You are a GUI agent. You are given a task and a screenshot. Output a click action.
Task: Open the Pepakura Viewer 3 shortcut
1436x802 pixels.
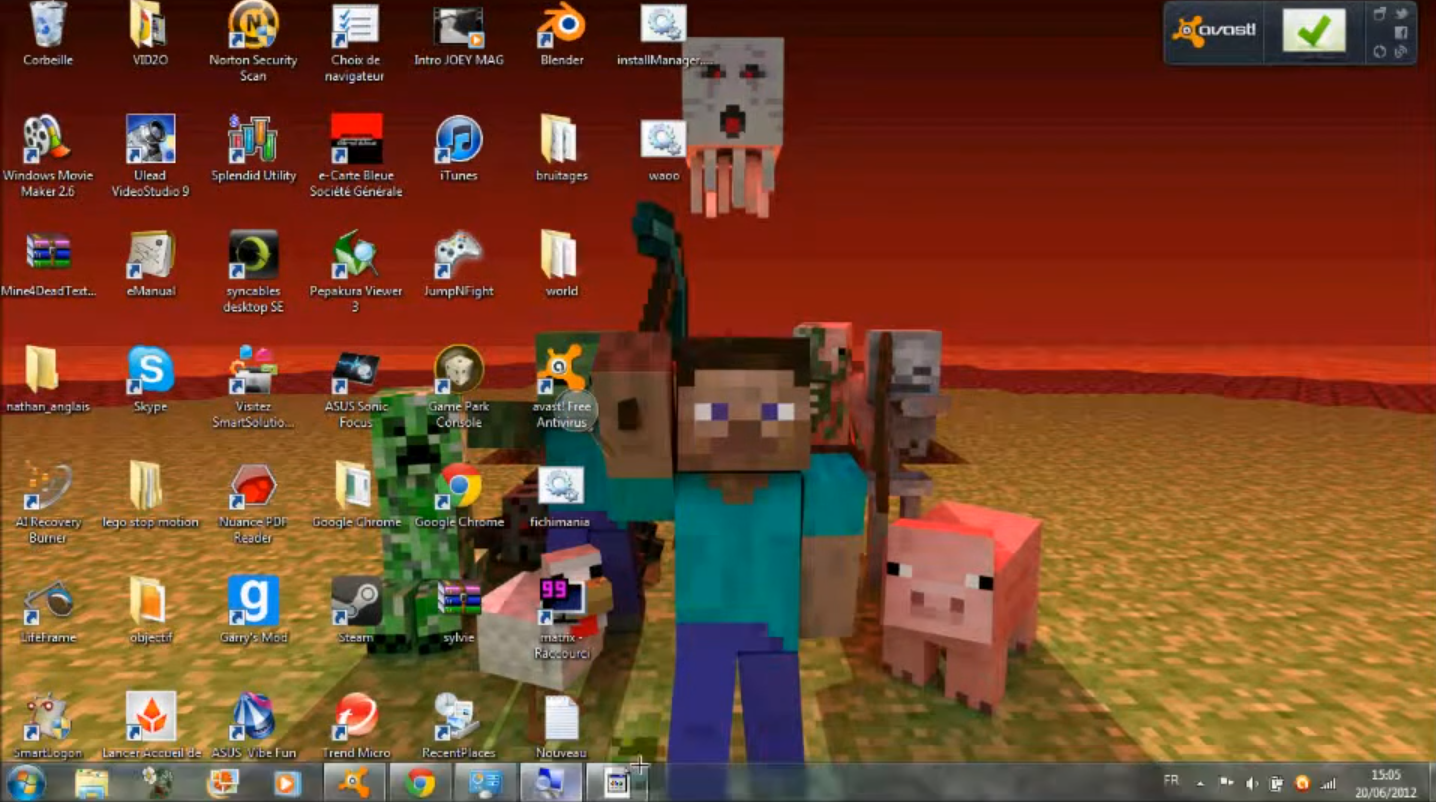tap(356, 256)
